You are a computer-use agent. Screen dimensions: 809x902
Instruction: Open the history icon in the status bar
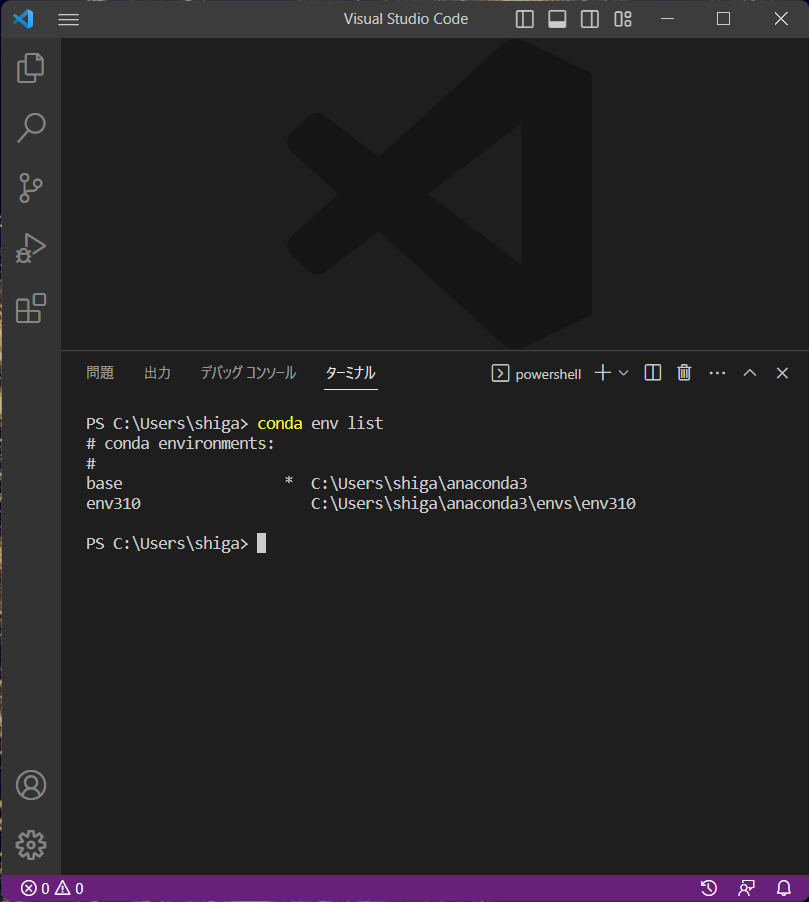[709, 888]
